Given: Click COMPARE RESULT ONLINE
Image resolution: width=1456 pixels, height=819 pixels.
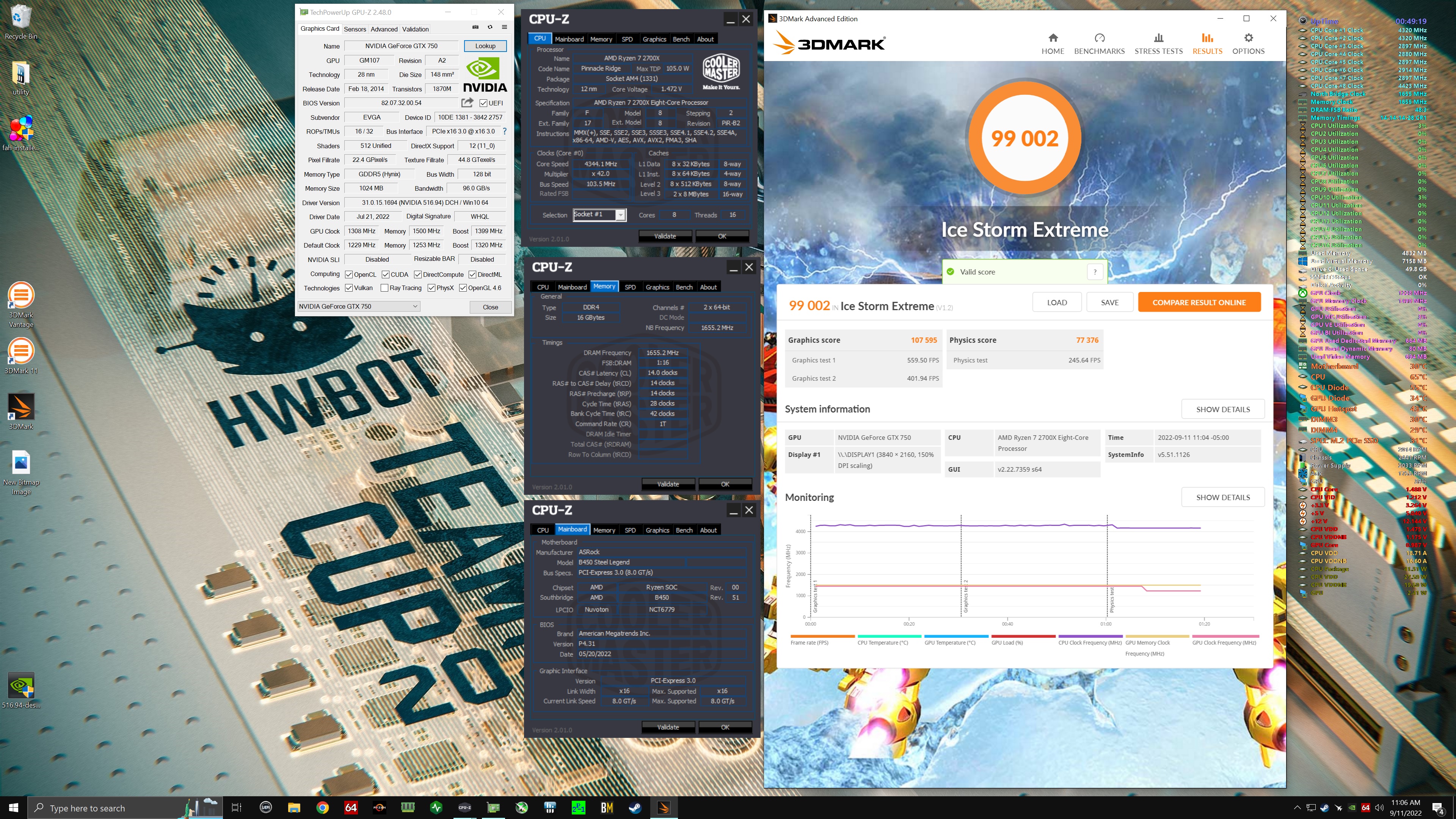Looking at the screenshot, I should click(x=1199, y=303).
